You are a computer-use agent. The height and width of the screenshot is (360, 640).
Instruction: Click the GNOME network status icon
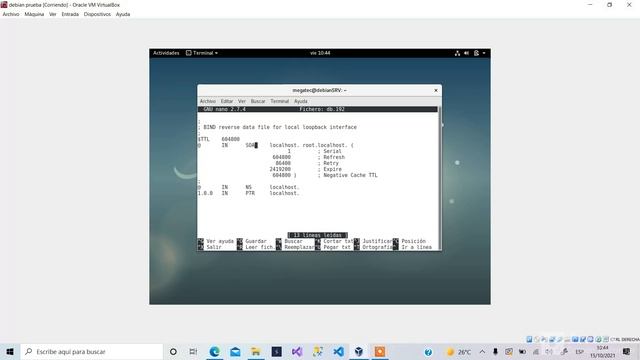pos(457,53)
